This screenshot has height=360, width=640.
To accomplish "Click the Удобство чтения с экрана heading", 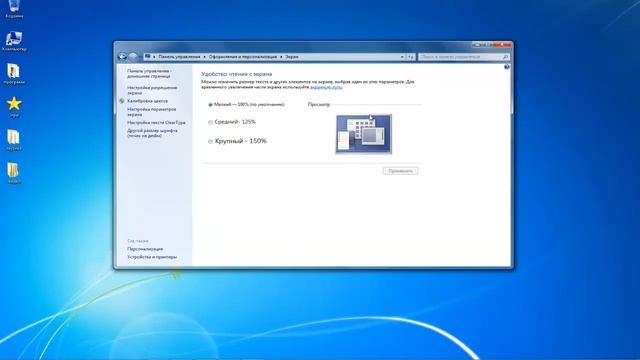I will pos(237,74).
